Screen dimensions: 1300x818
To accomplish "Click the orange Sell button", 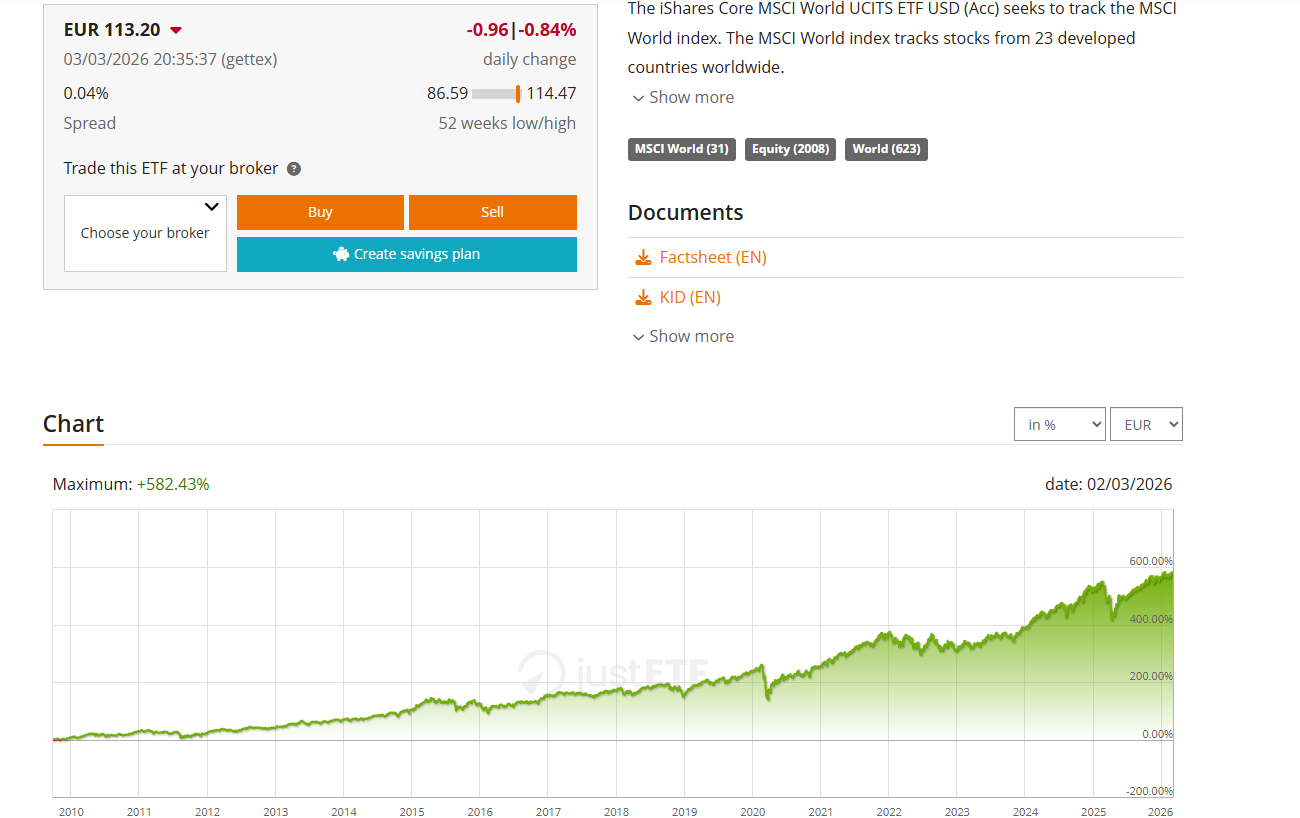I will tap(493, 212).
